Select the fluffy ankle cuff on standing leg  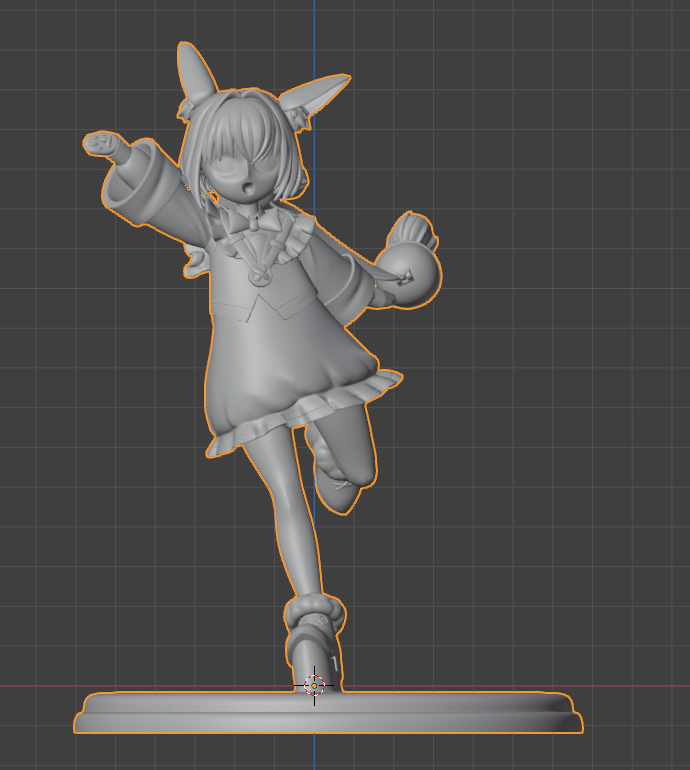click(315, 608)
